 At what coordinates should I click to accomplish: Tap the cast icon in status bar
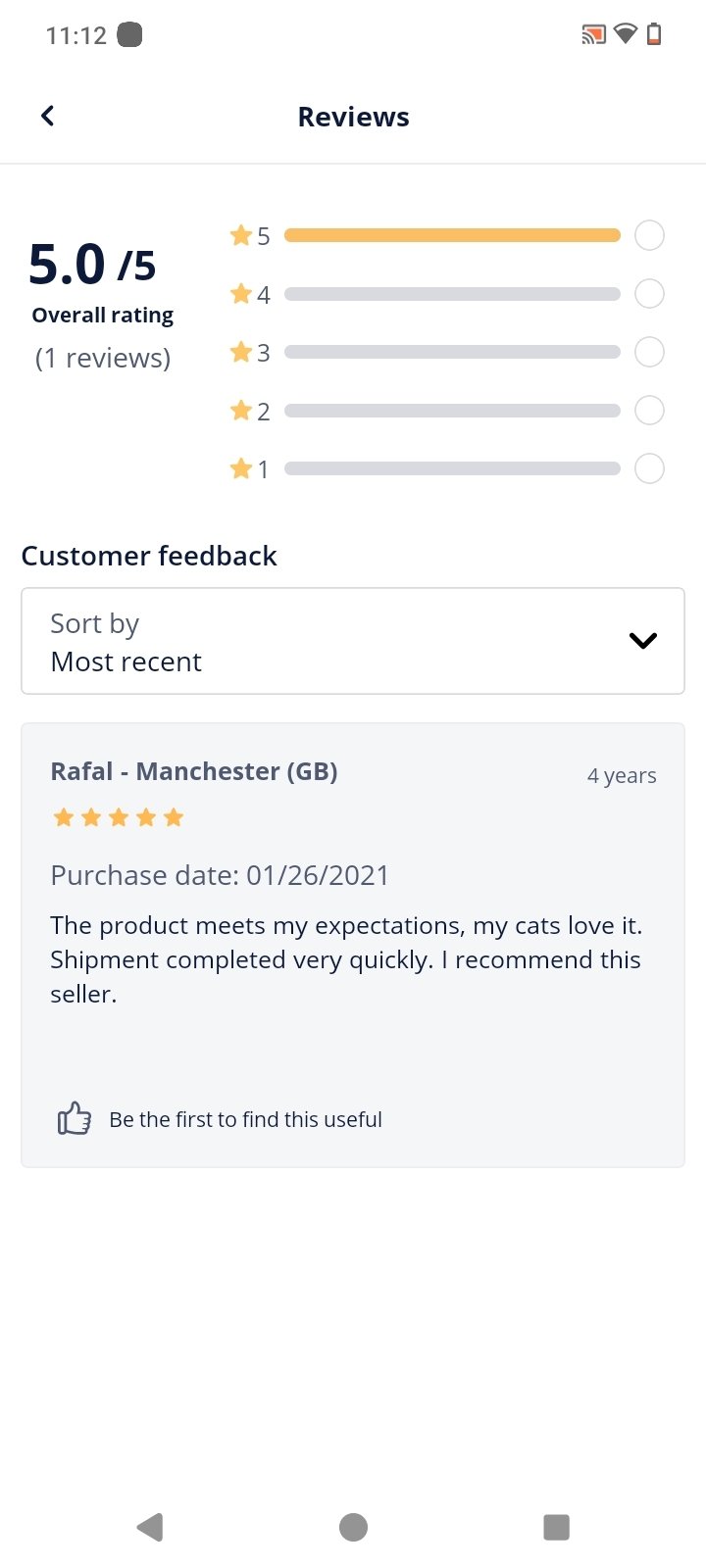593,35
